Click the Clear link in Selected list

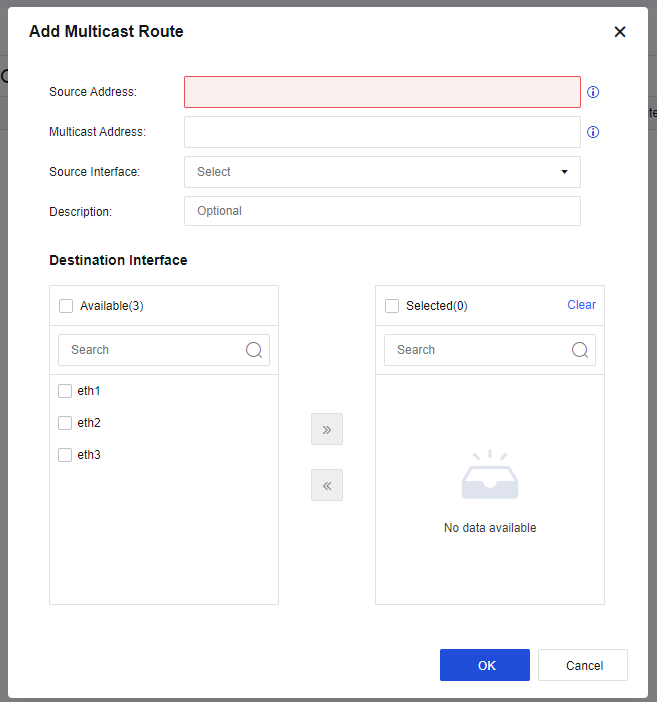tap(581, 305)
